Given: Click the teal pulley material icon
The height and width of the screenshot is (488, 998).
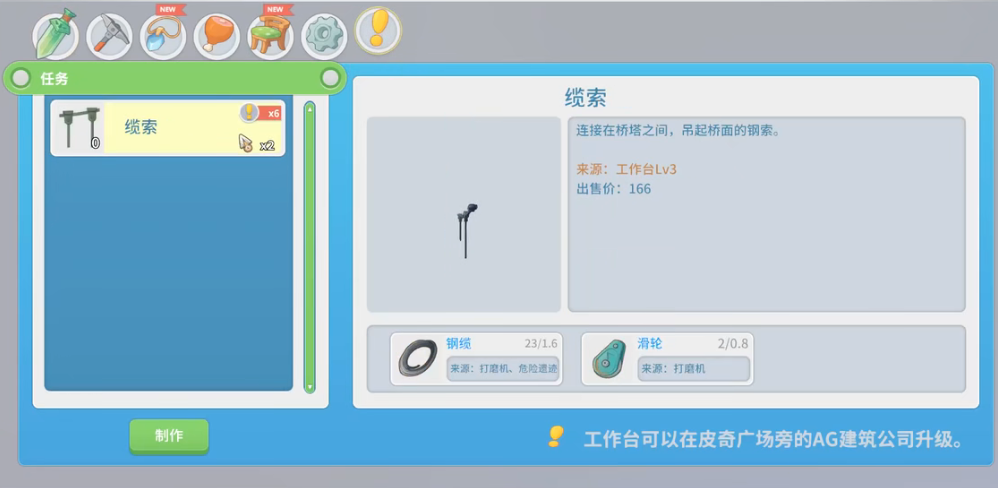Looking at the screenshot, I should click(608, 358).
